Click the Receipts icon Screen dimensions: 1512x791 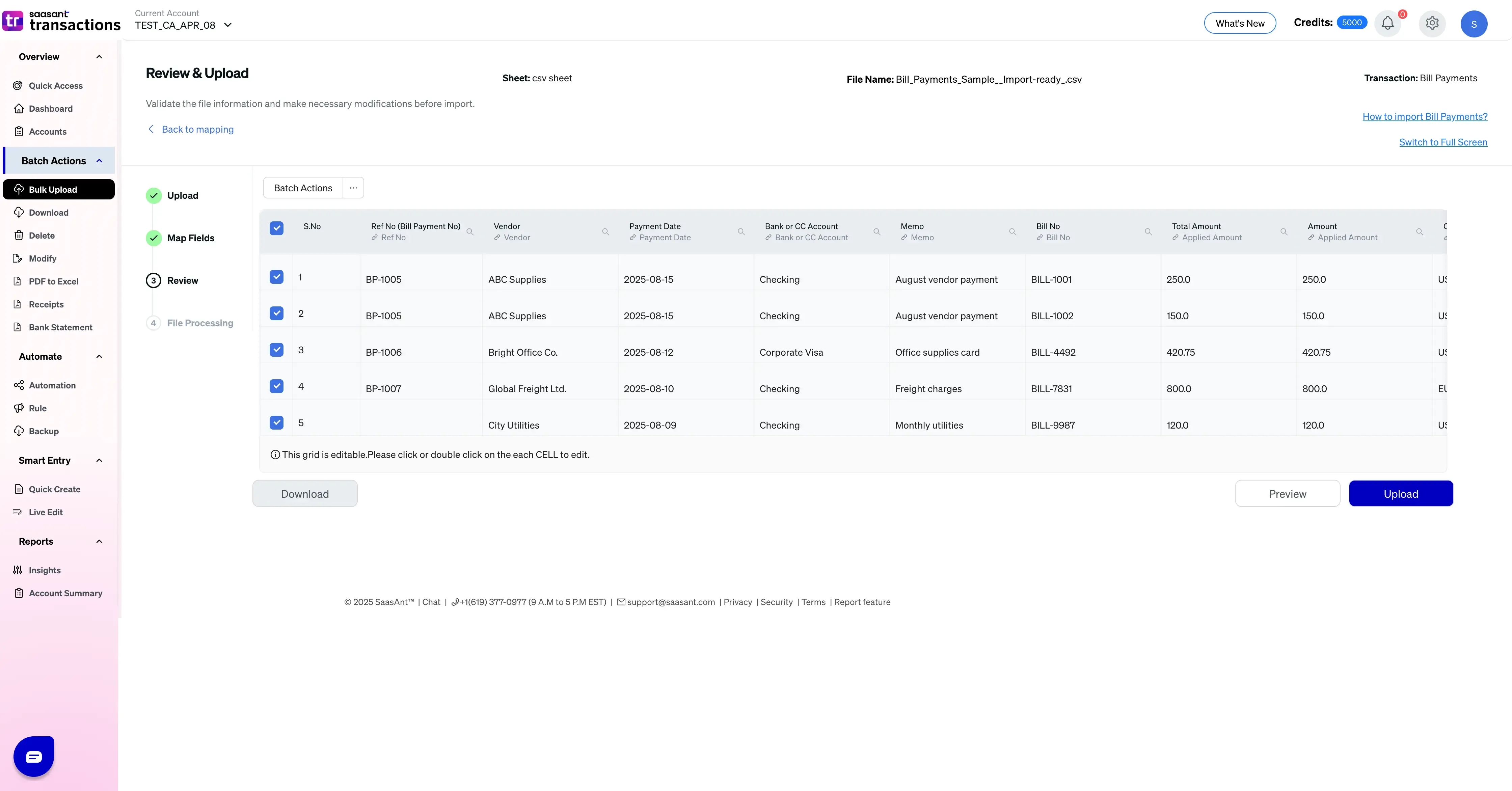point(18,304)
